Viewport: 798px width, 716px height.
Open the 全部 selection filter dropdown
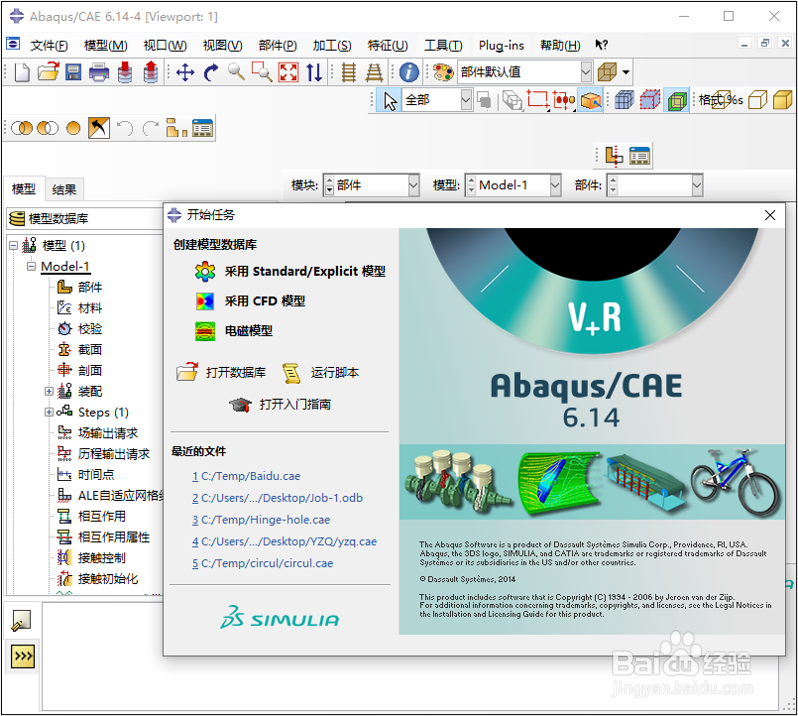point(466,100)
